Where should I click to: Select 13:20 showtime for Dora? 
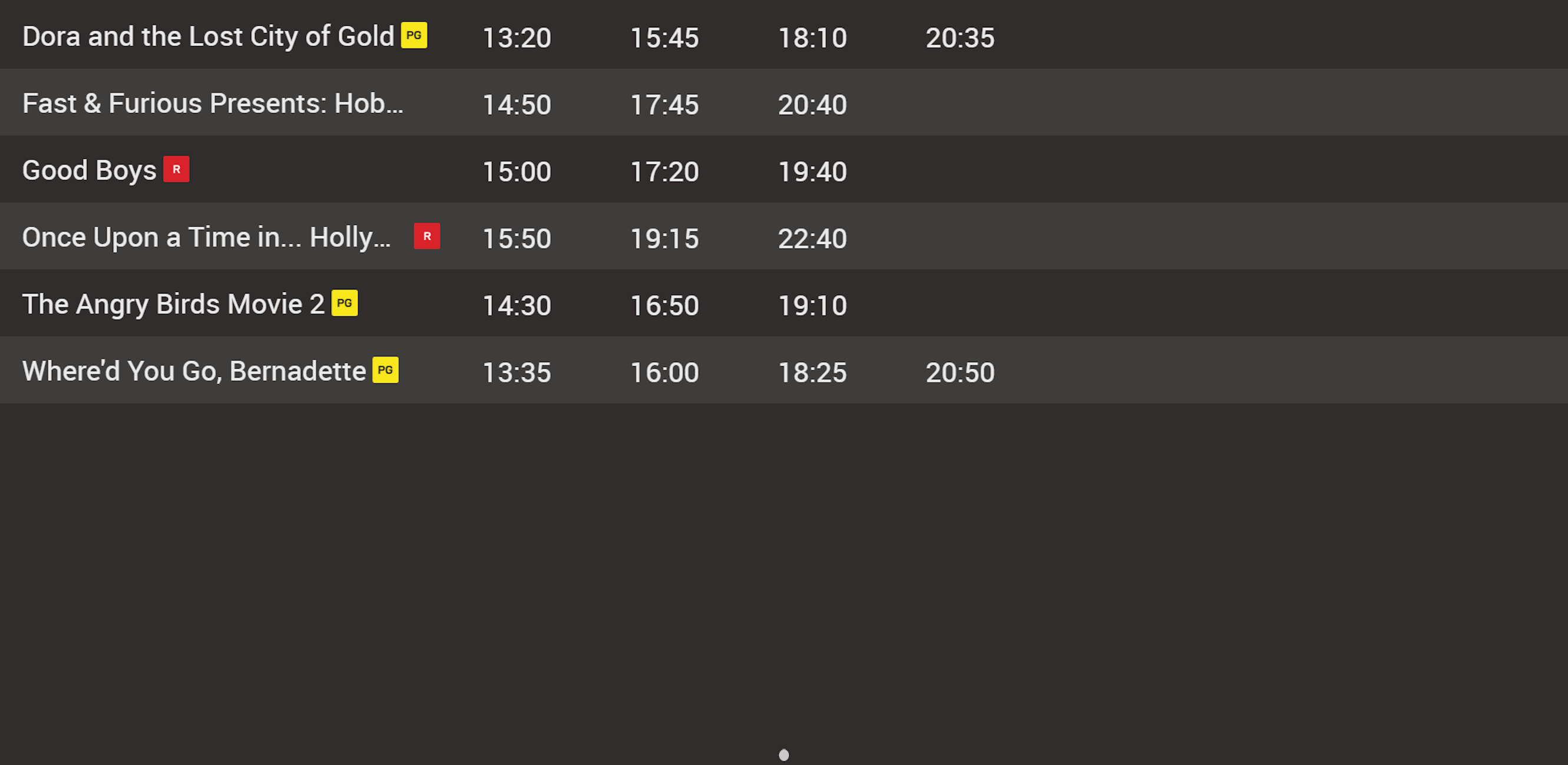(x=517, y=38)
